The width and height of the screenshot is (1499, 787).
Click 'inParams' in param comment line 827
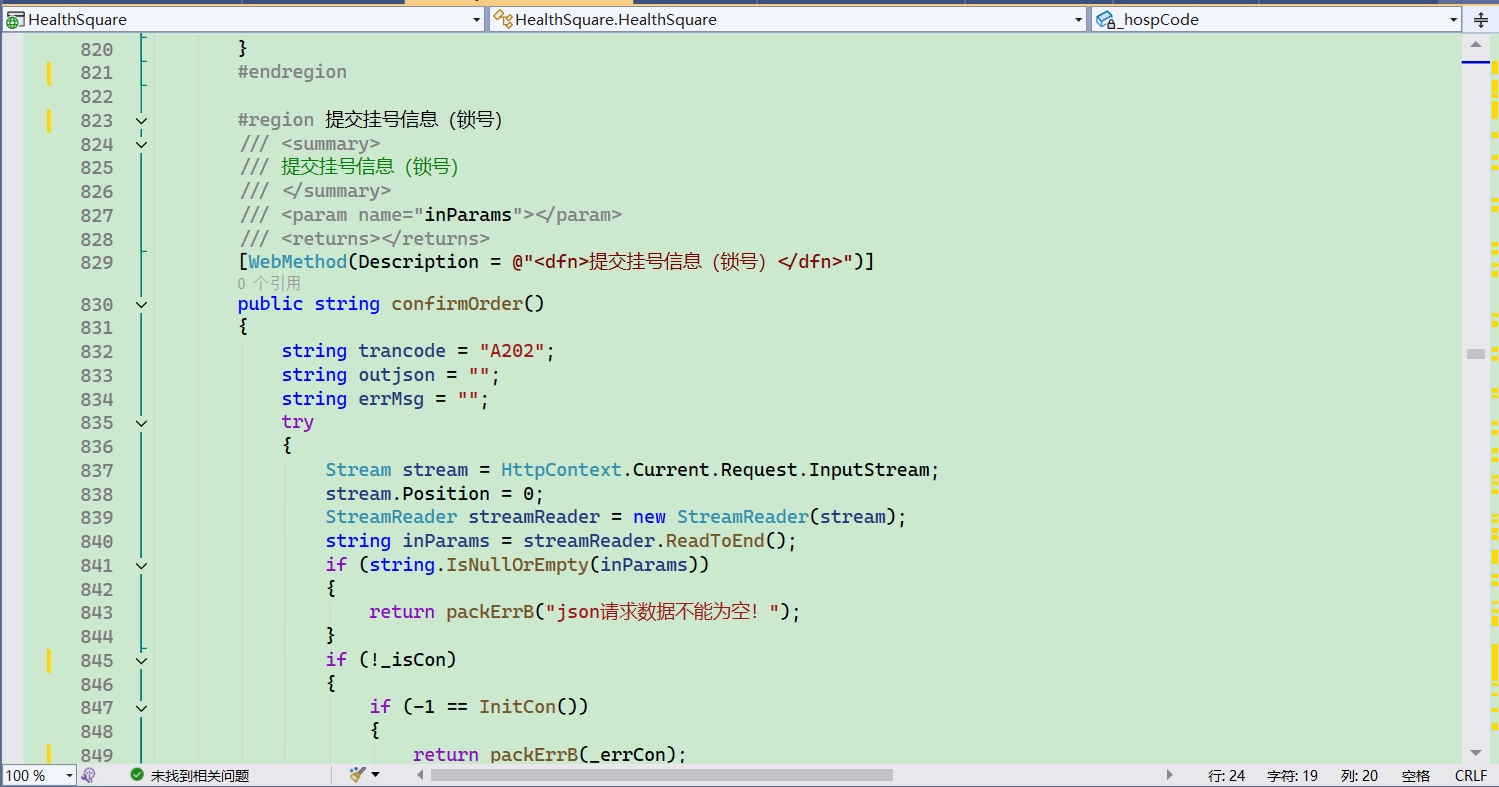[468, 215]
